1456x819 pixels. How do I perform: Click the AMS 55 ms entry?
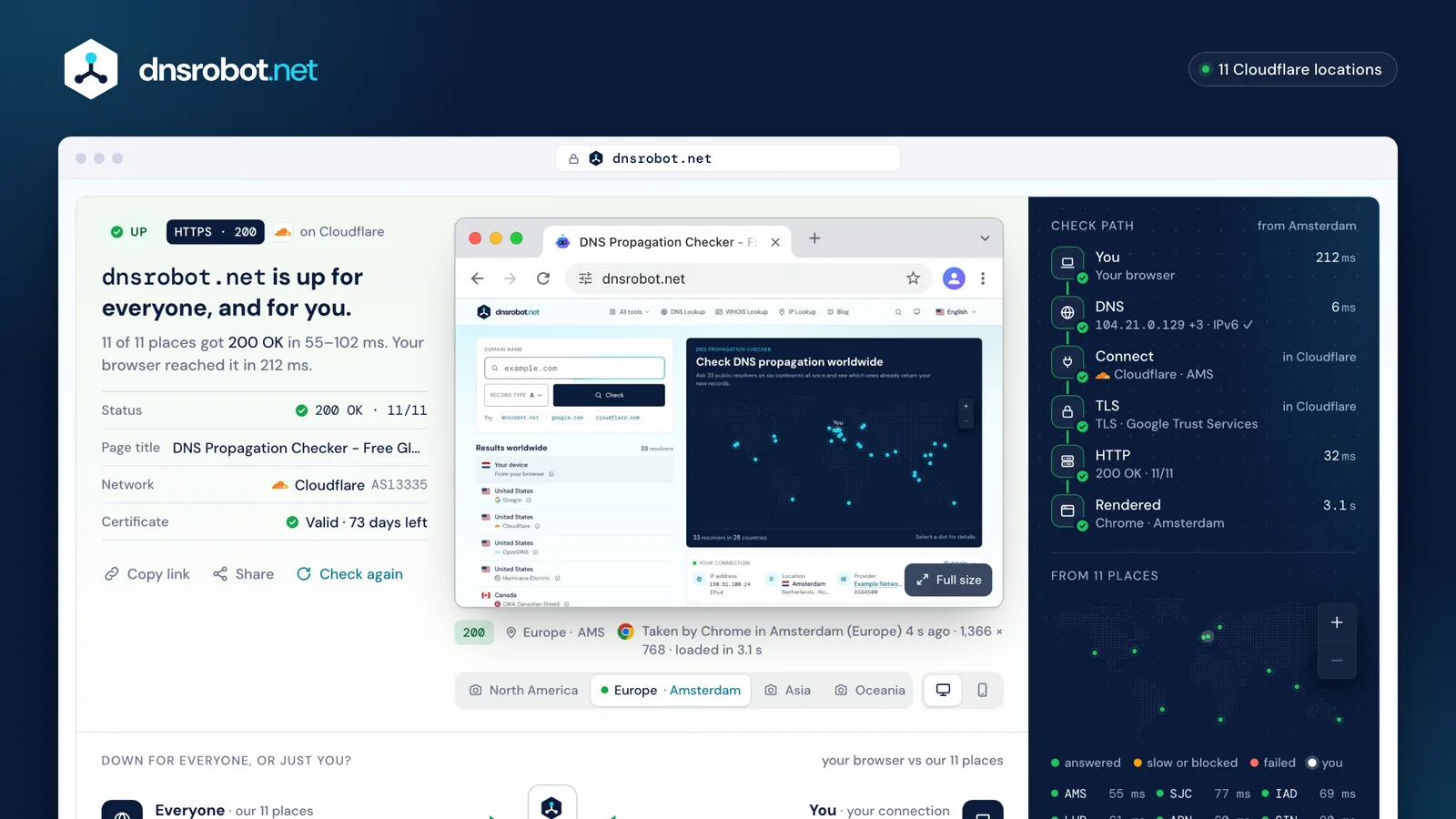[x=1097, y=794]
